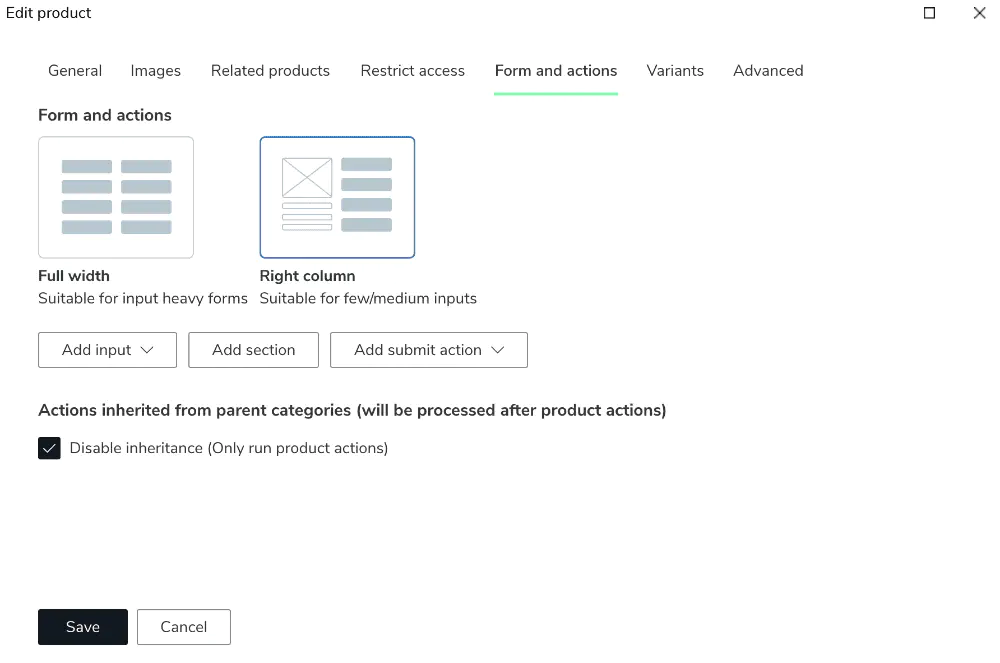The height and width of the screenshot is (663, 1000).
Task: Click the Full width layout preview graphic
Action: coord(115,197)
